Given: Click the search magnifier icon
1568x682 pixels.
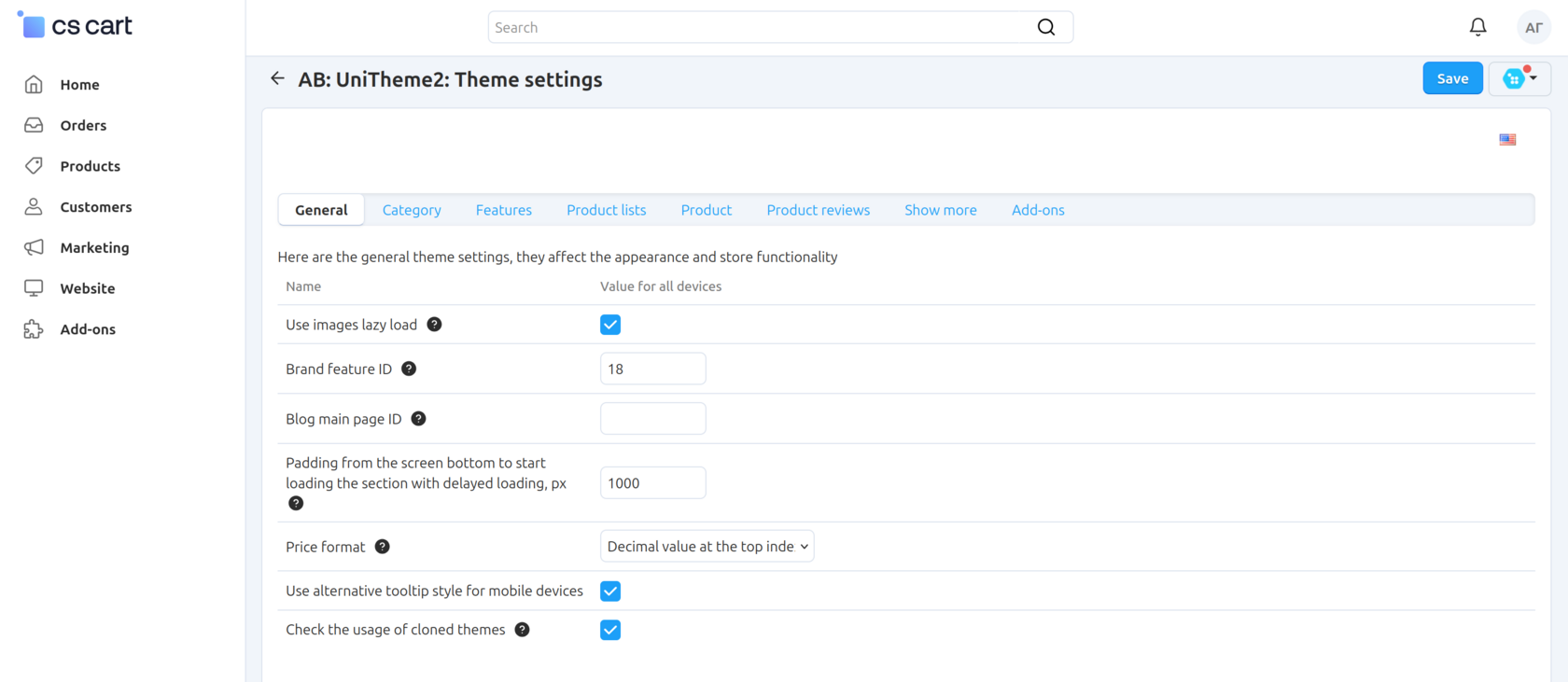Looking at the screenshot, I should (1046, 27).
